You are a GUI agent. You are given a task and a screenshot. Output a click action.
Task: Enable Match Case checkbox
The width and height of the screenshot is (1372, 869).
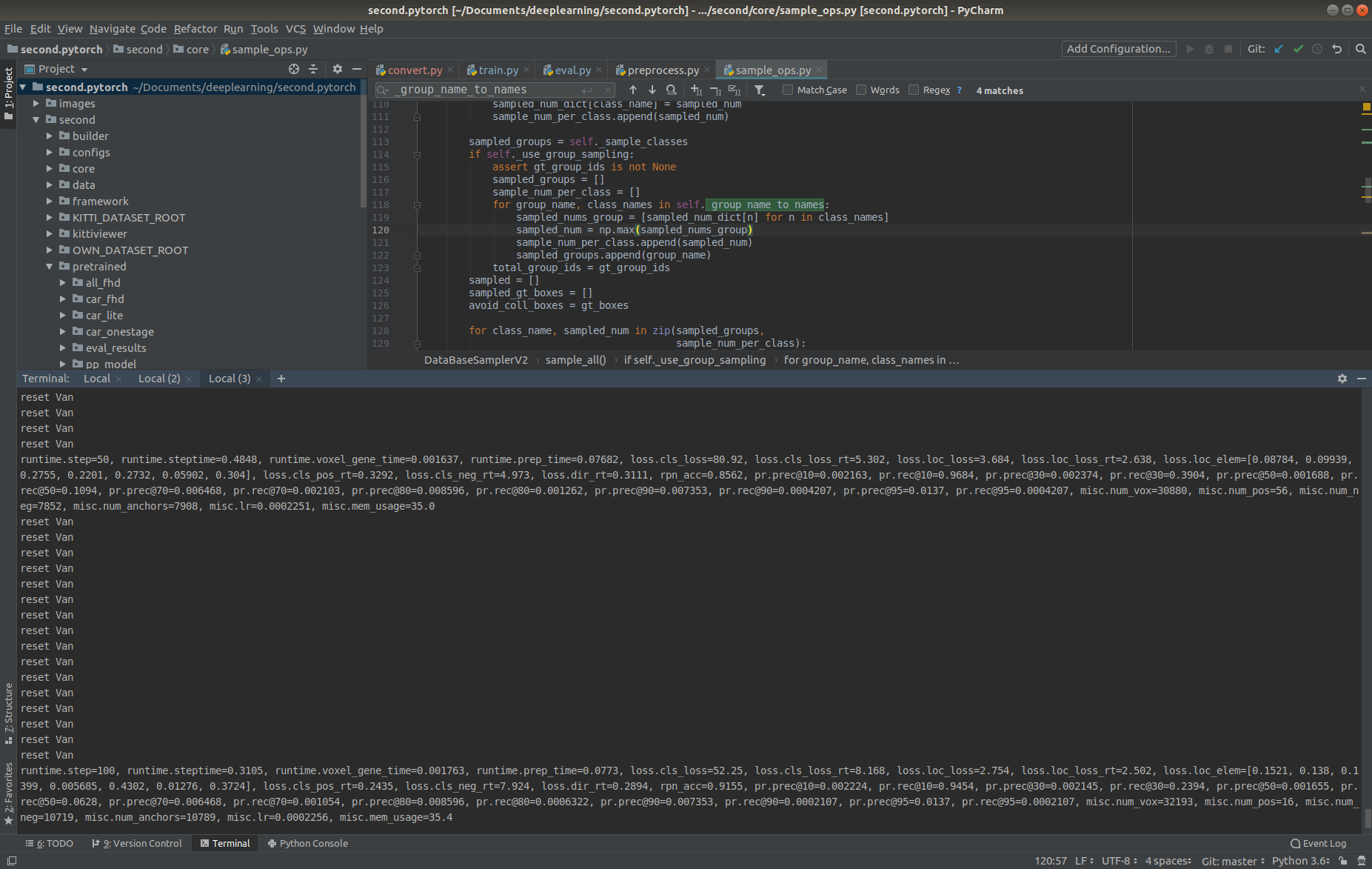coord(788,90)
